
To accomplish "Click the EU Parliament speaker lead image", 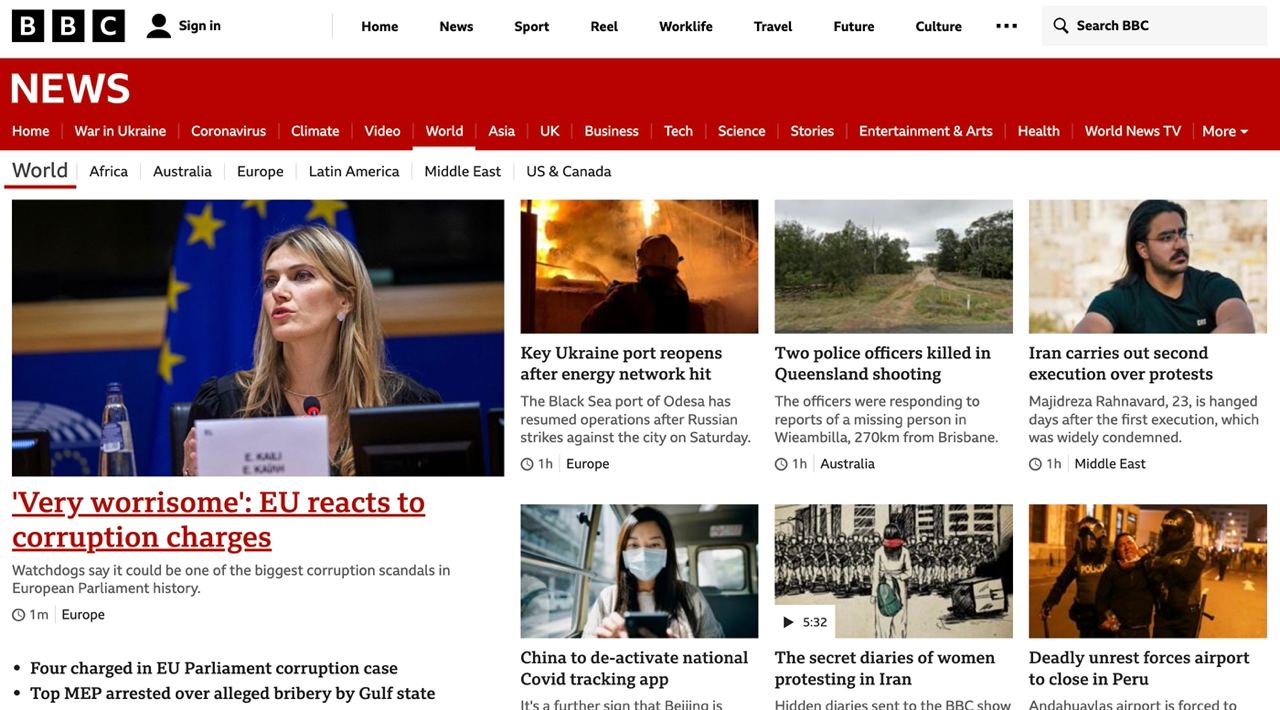I will (258, 338).
